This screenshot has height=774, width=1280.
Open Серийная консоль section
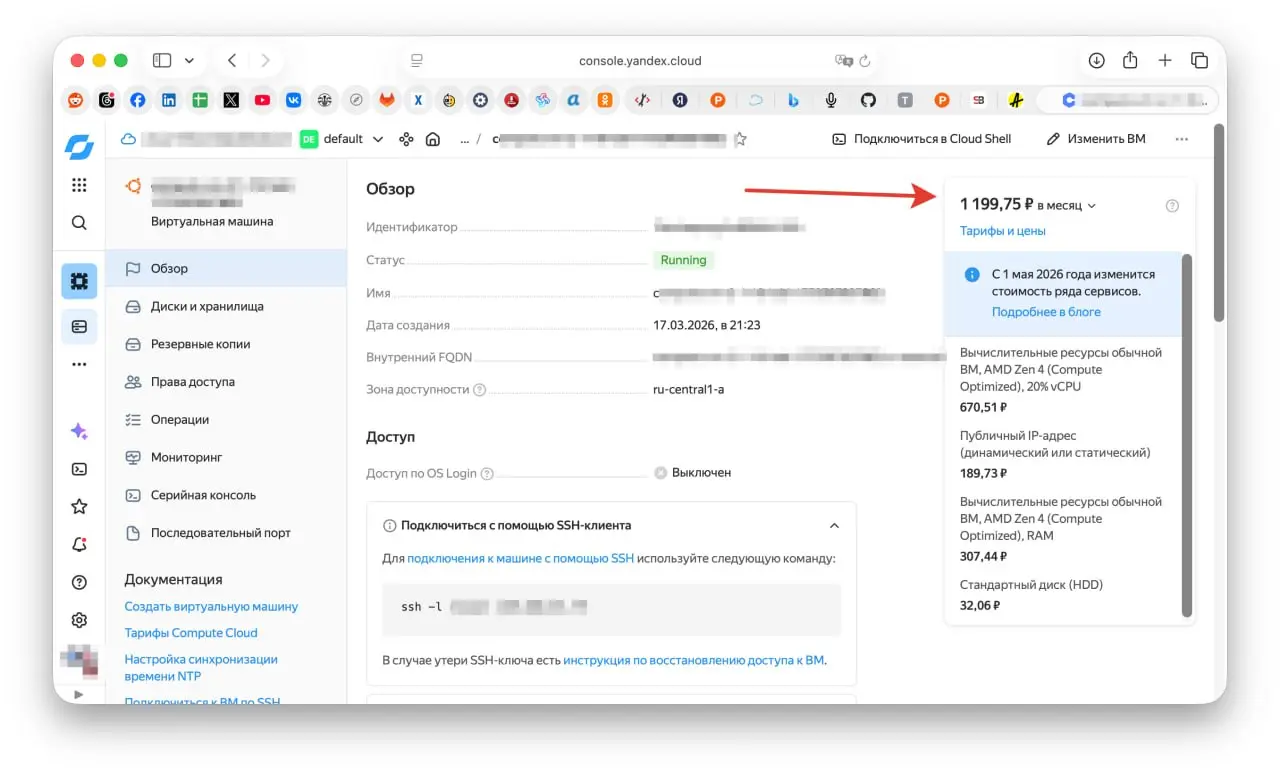point(226,496)
